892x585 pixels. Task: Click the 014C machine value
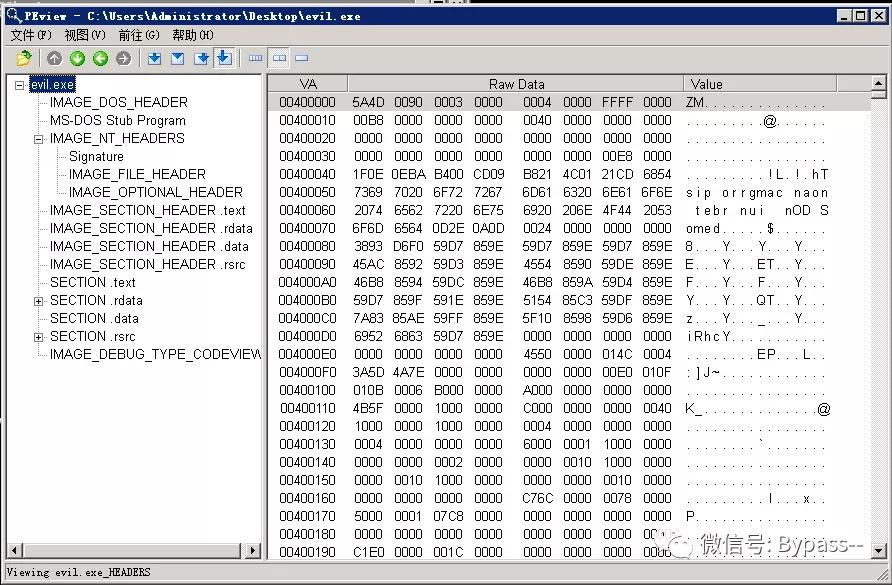617,355
